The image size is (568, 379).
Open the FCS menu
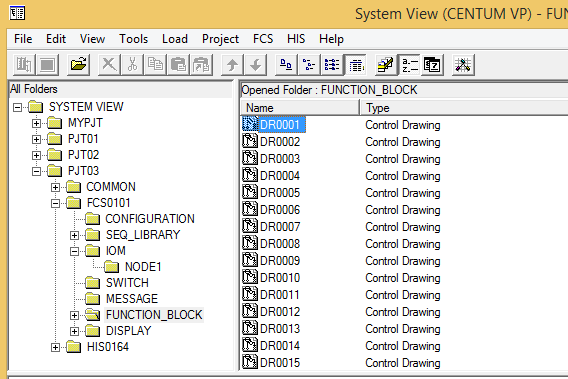coord(263,39)
